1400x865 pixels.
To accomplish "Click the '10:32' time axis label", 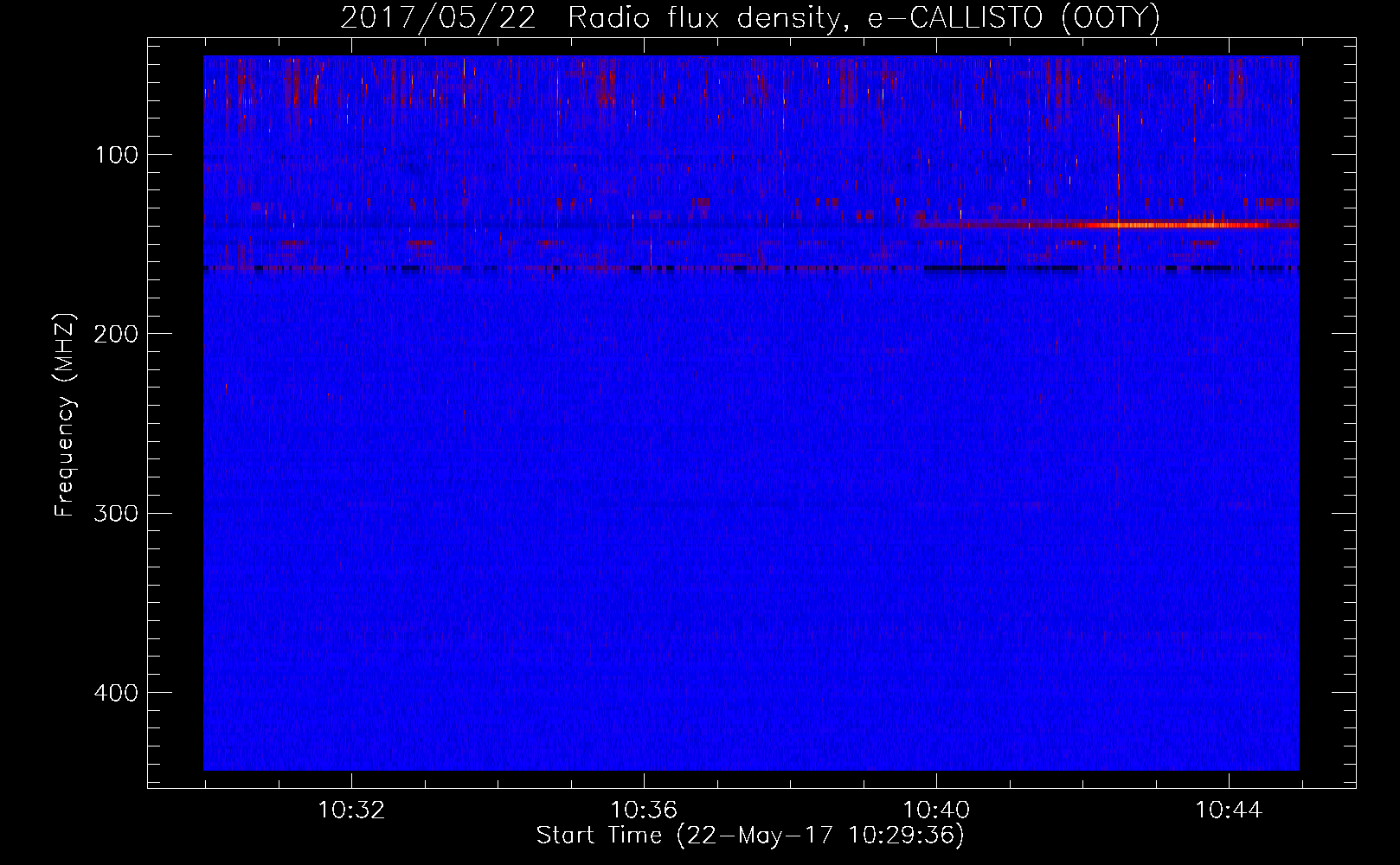I will [x=351, y=811].
